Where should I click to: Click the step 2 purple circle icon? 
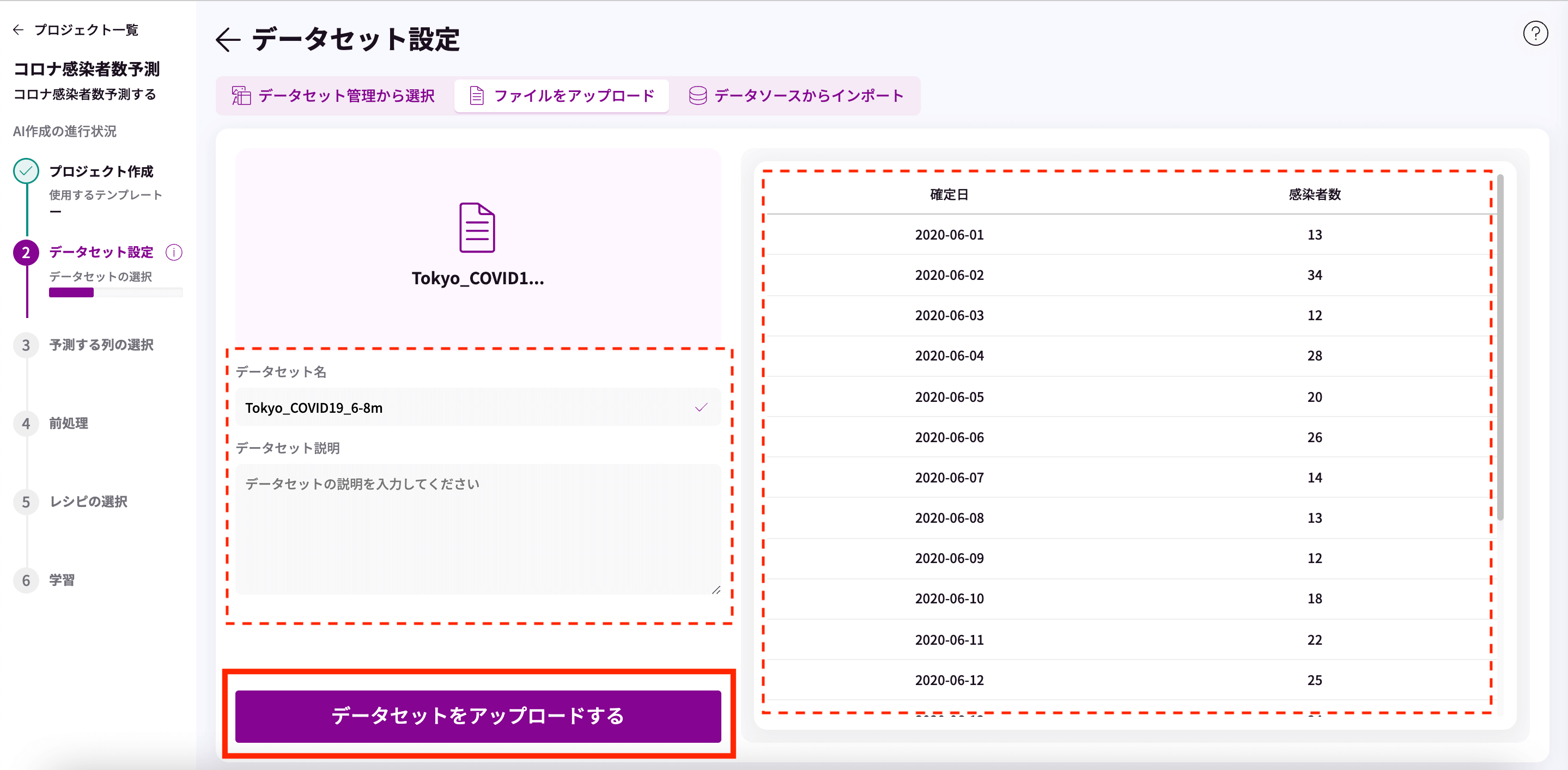(x=26, y=253)
